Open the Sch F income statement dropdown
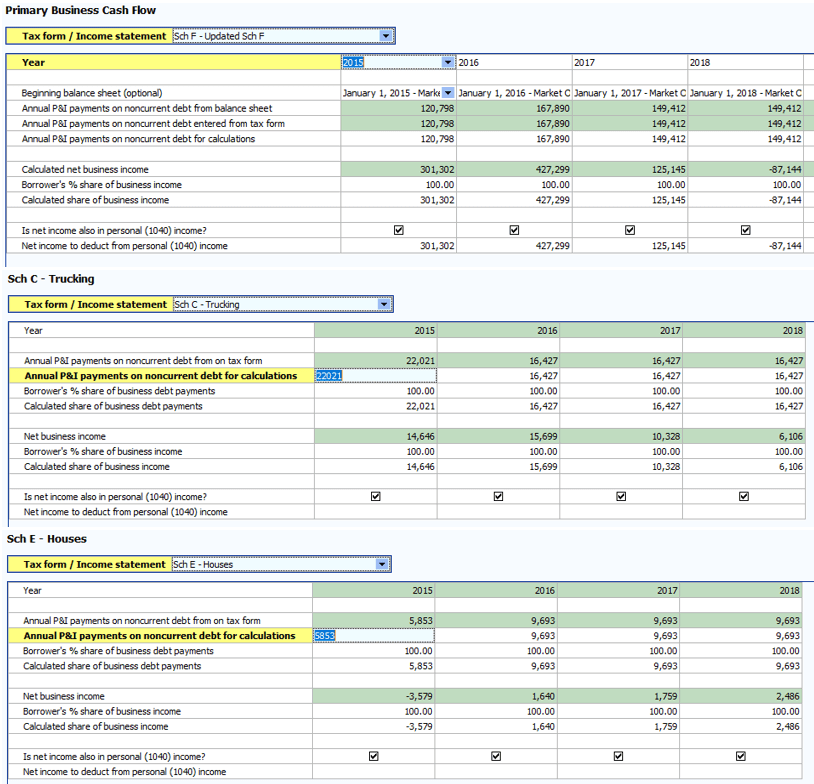 tap(386, 34)
